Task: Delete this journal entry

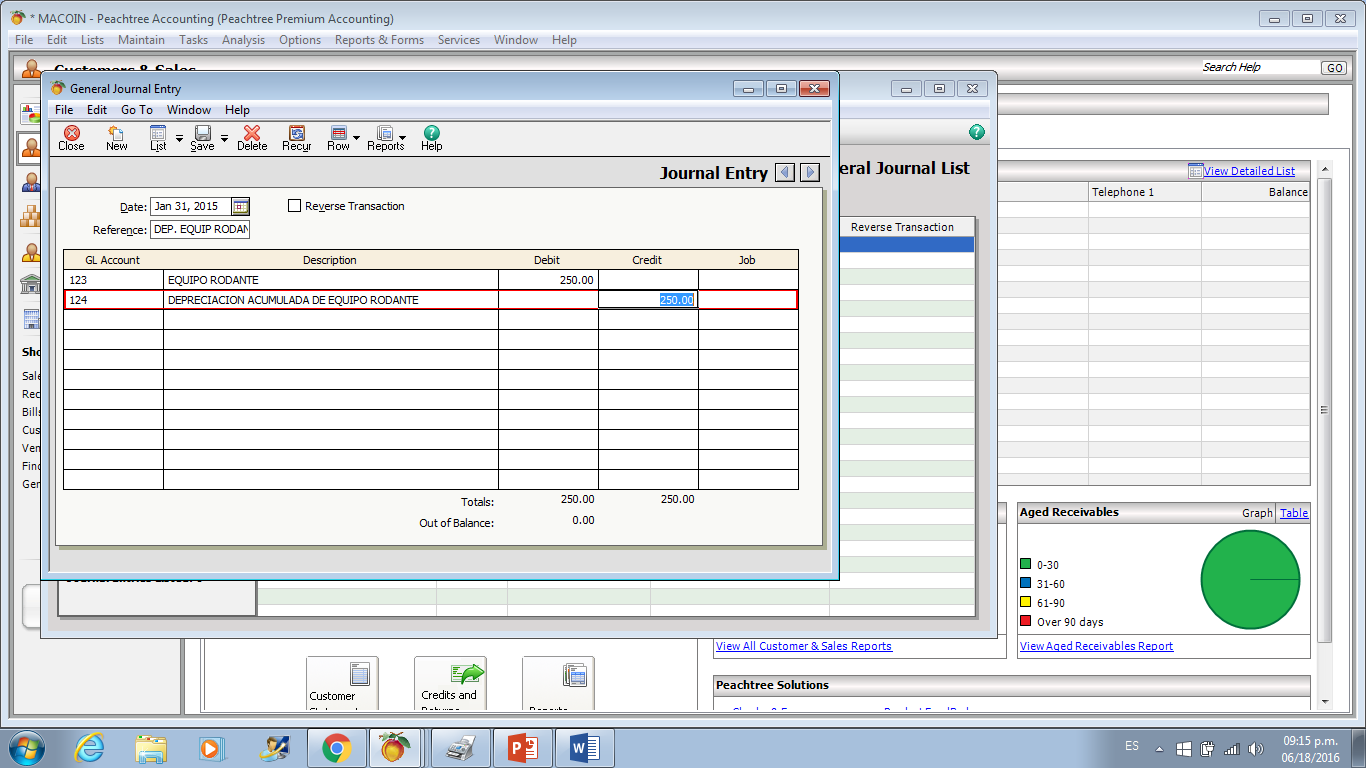Action: tap(252, 138)
